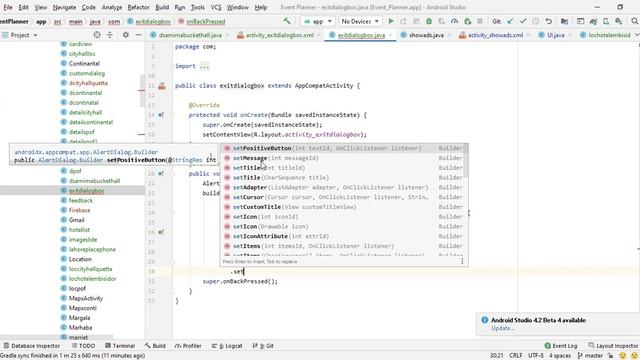
Task: Switch to the dsamimabuckethall.java tab
Action: (190, 35)
